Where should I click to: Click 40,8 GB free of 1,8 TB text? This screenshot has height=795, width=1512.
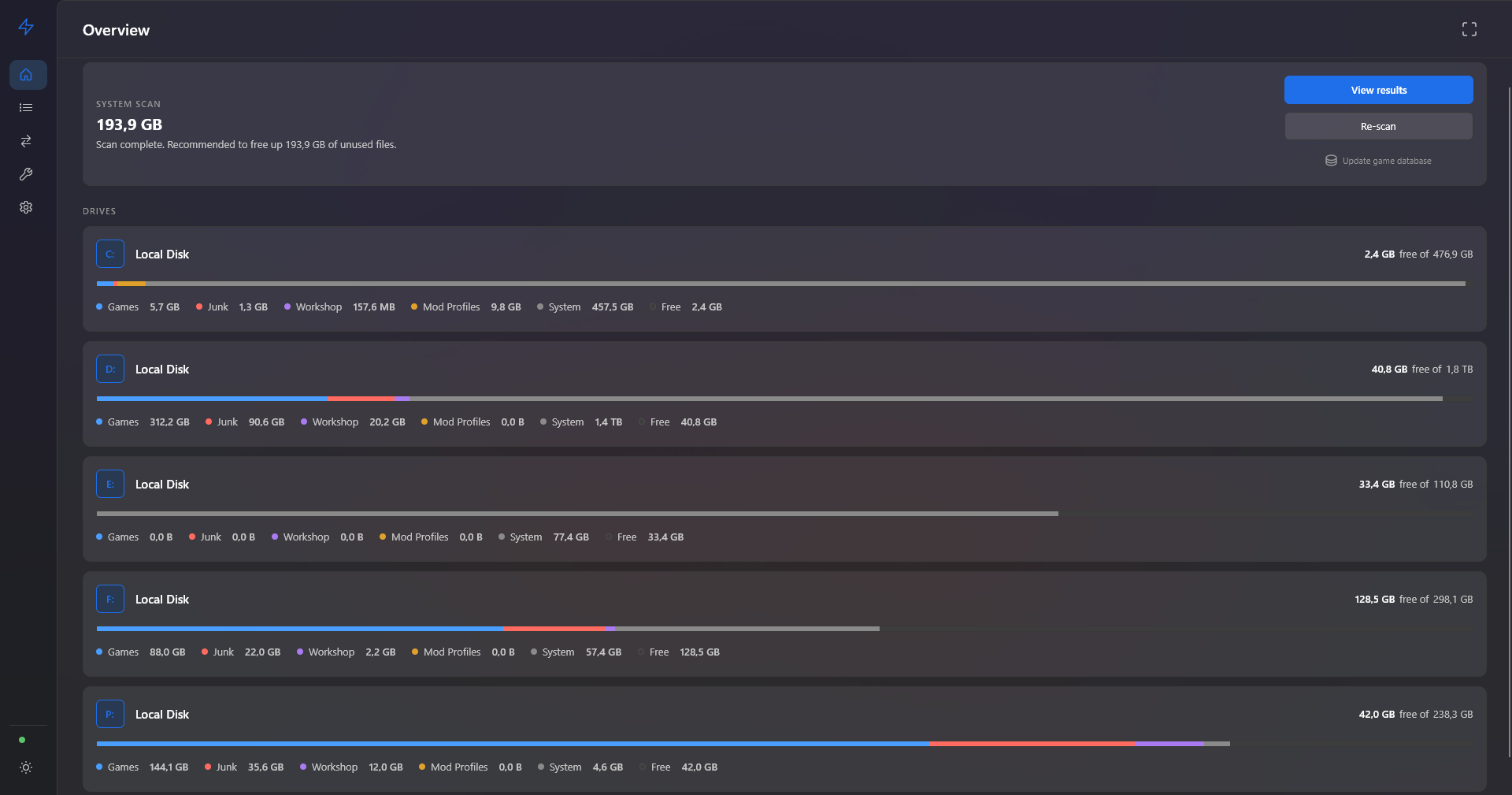(x=1422, y=370)
